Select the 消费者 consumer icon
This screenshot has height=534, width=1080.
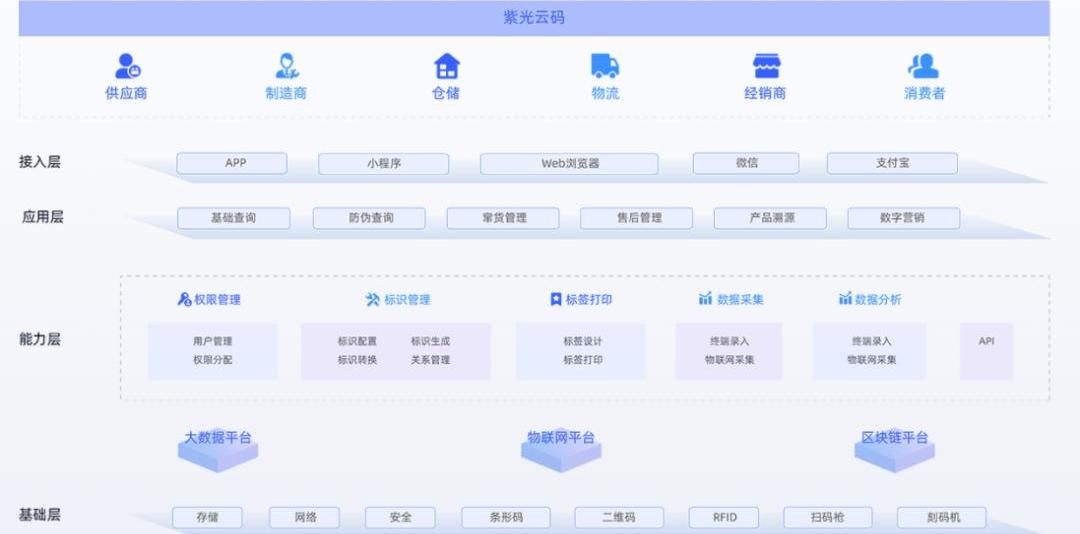click(x=924, y=66)
